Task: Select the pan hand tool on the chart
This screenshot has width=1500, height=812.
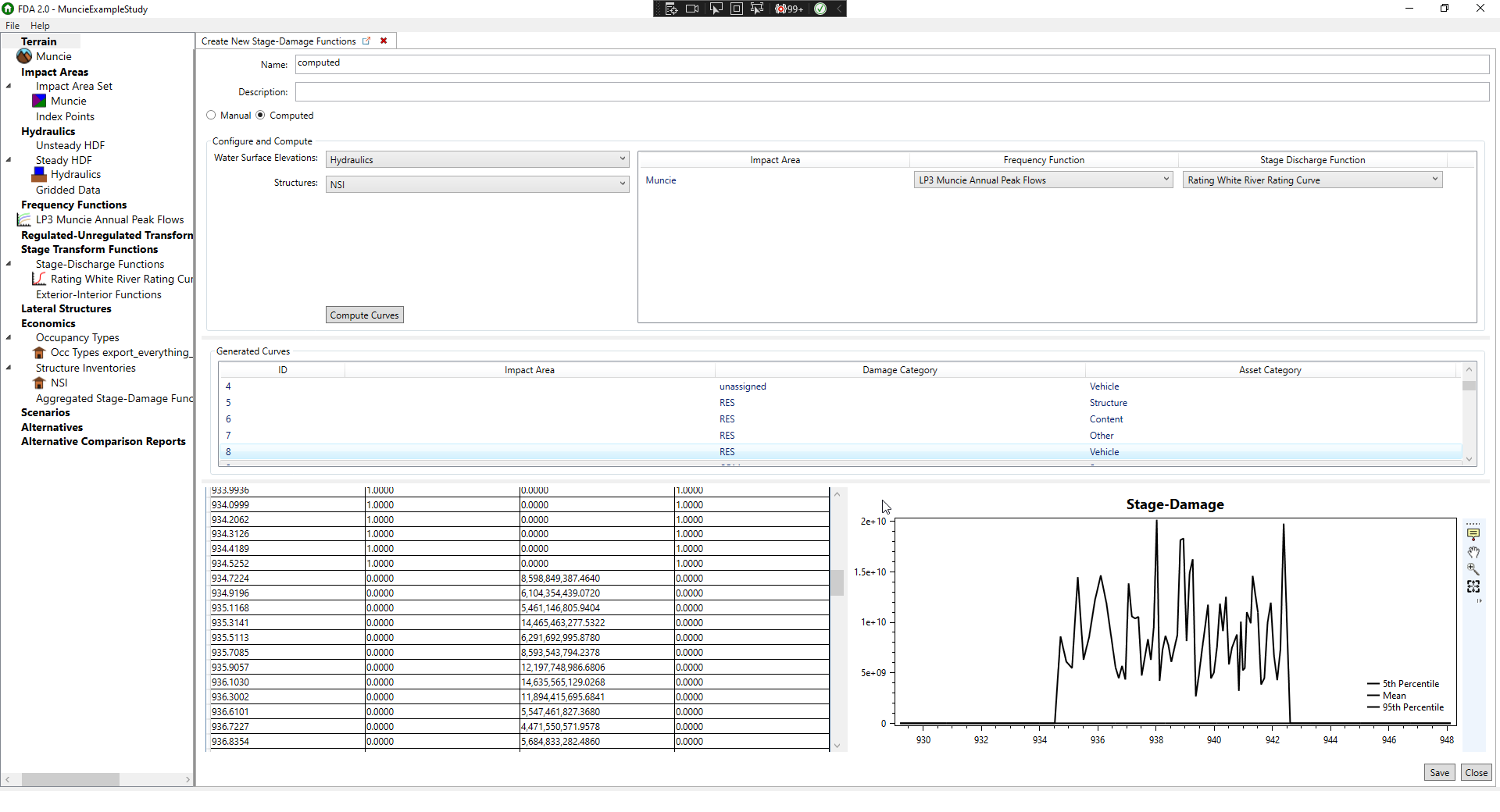Action: click(x=1473, y=552)
